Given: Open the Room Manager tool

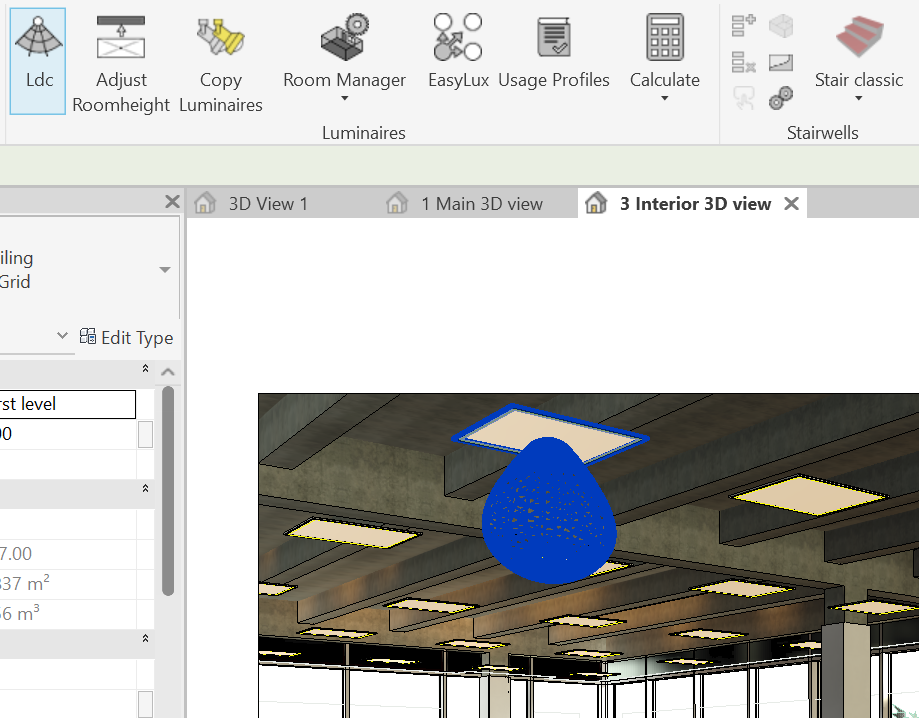Looking at the screenshot, I should point(344,45).
